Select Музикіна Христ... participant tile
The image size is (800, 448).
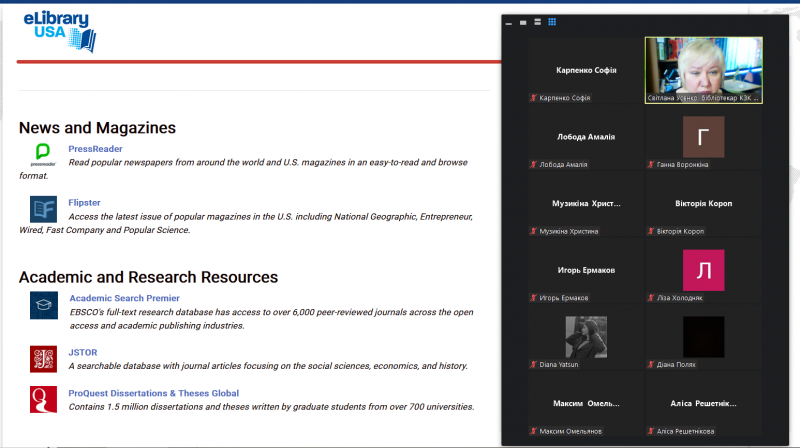click(586, 203)
